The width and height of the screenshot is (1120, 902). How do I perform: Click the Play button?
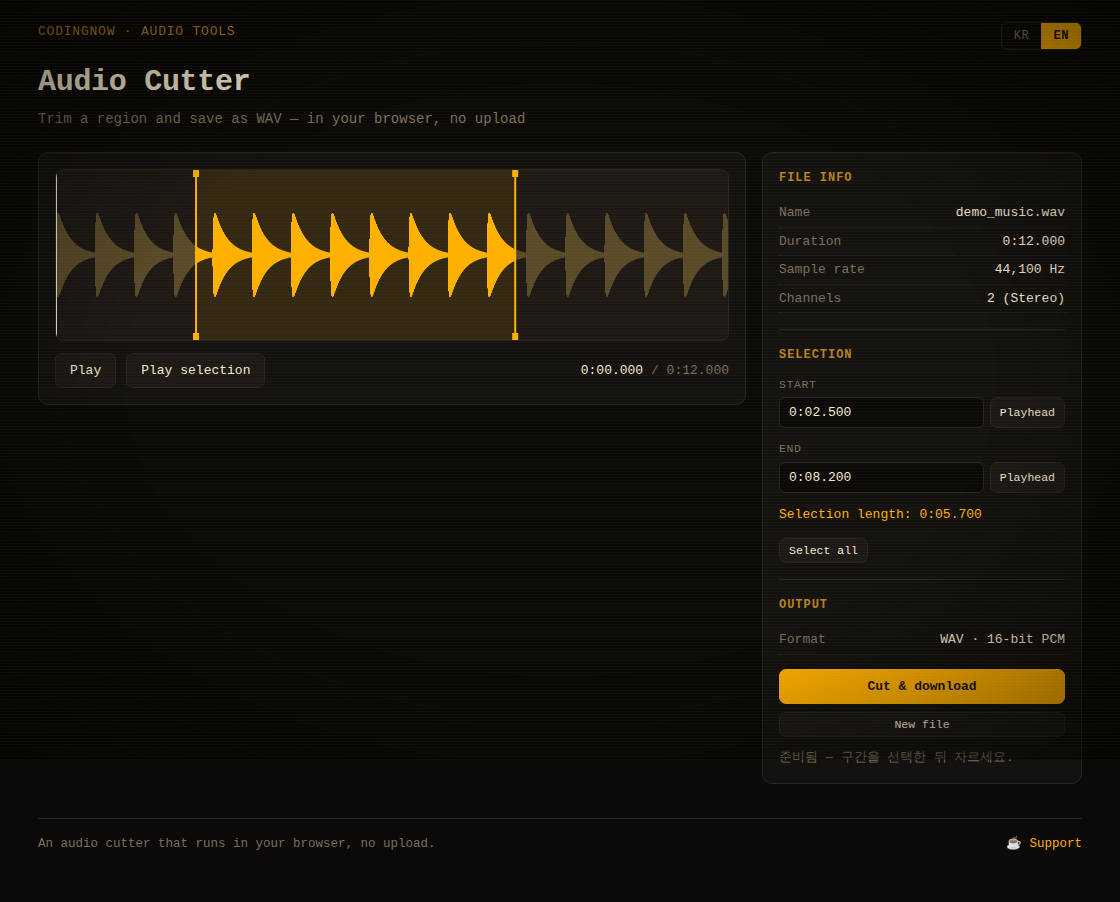(x=86, y=370)
